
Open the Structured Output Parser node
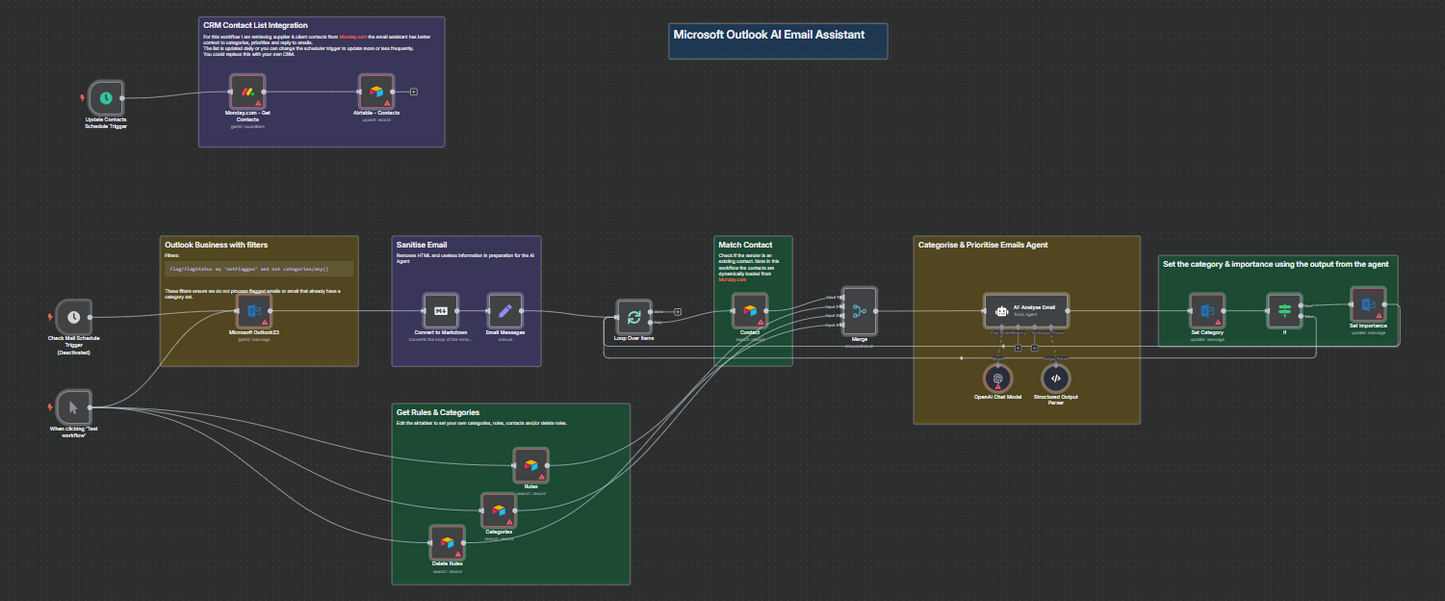point(1056,378)
